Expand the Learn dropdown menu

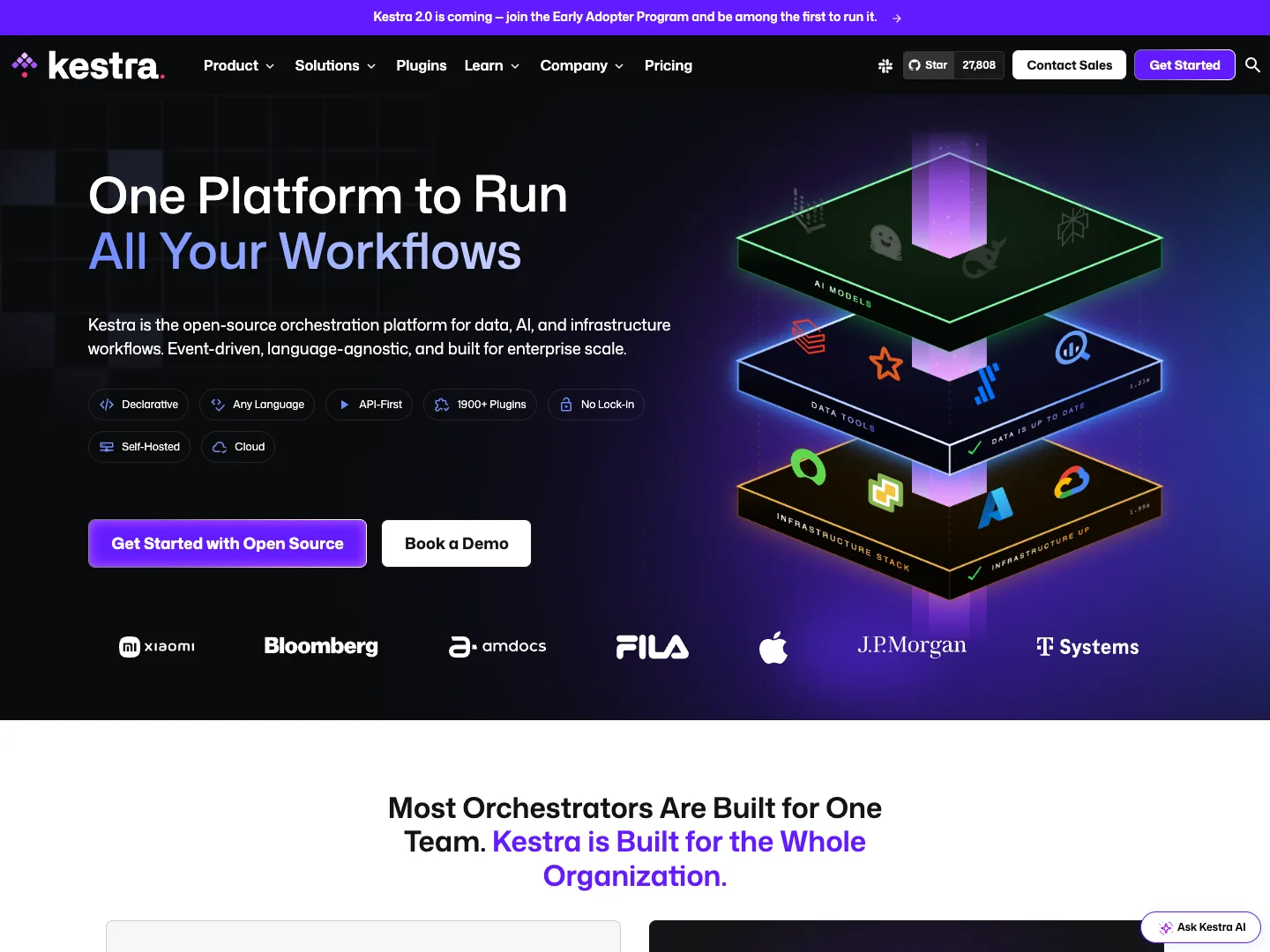click(x=492, y=65)
